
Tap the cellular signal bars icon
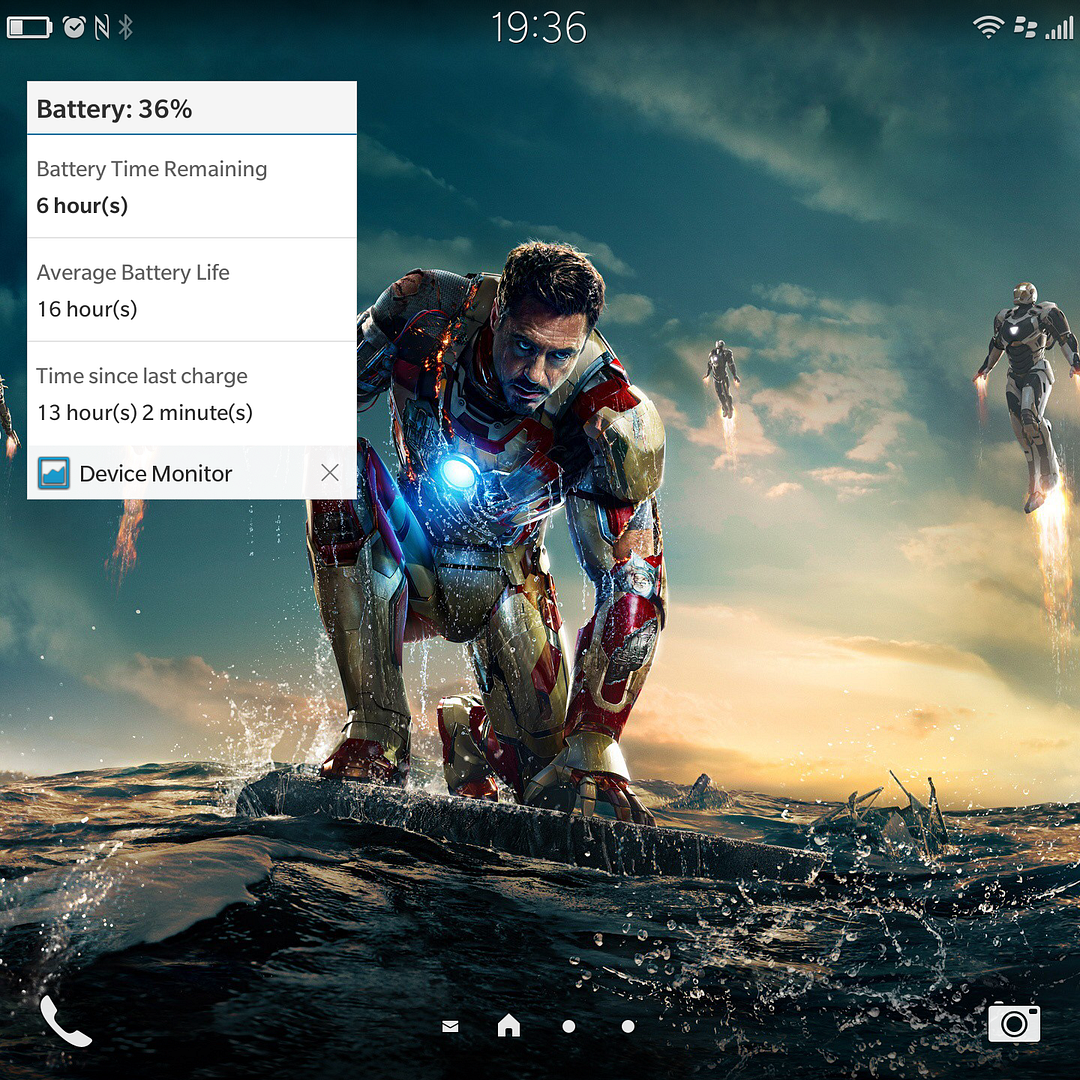1059,28
